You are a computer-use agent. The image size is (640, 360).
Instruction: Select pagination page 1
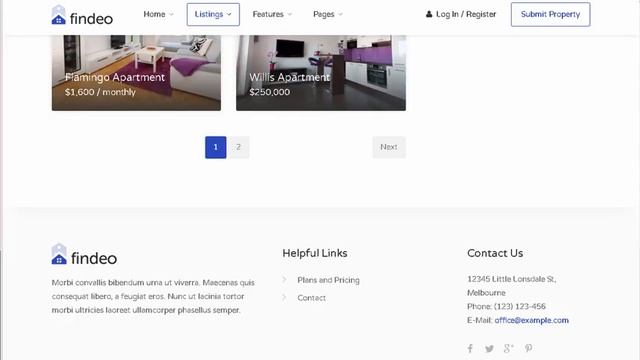coord(216,147)
